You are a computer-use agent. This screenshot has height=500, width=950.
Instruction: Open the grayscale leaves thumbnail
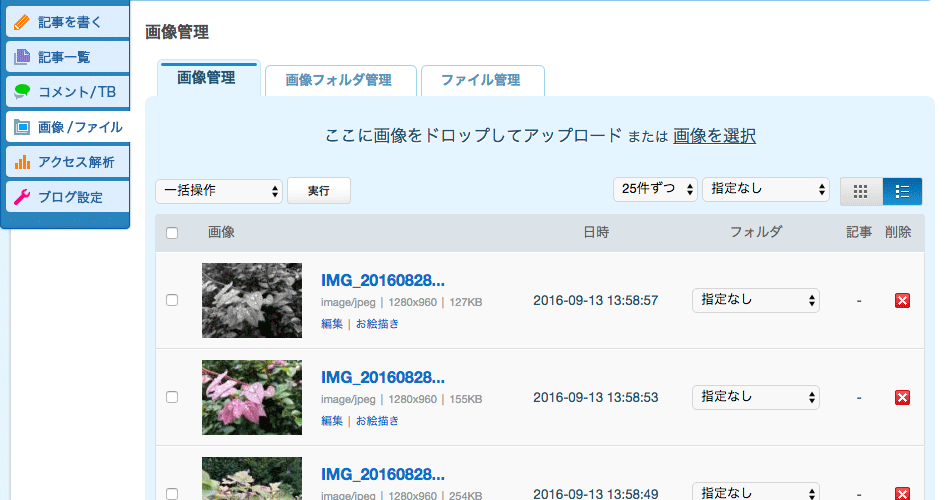pyautogui.click(x=252, y=300)
